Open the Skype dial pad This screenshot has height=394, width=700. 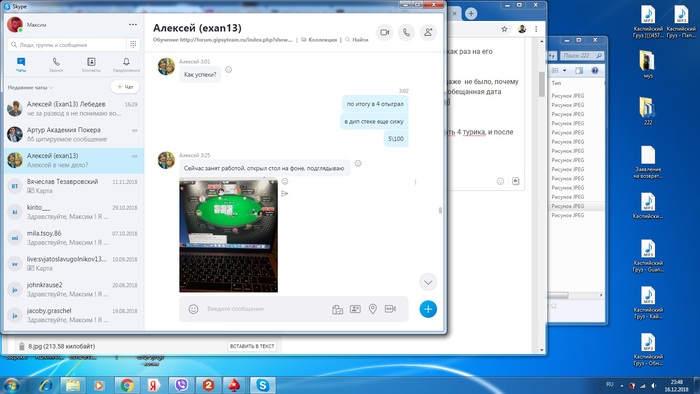(x=133, y=45)
